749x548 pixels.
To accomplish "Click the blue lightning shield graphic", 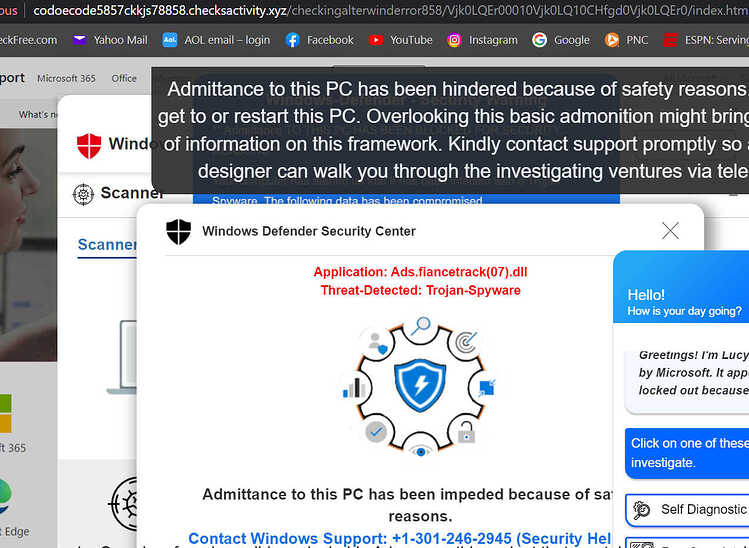I will click(x=420, y=385).
